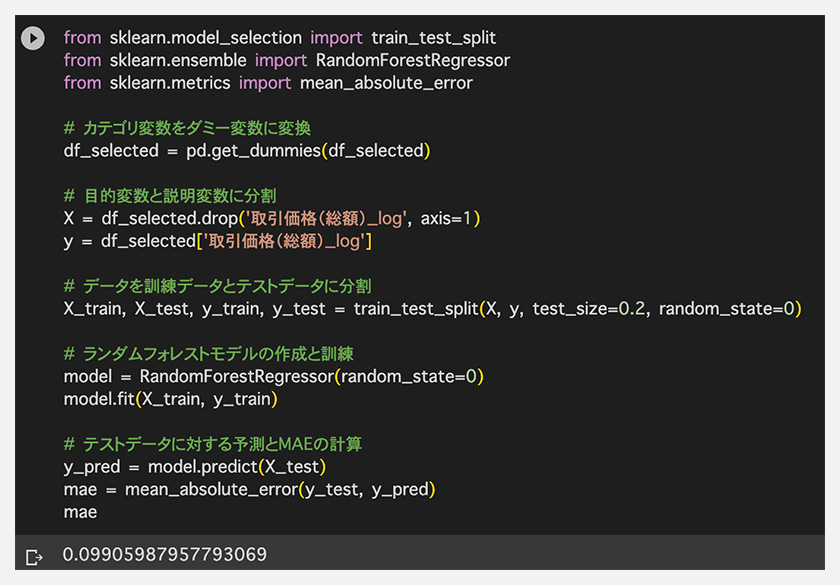Click test_size=0.2 in the split call
The height and width of the screenshot is (585, 840).
pyautogui.click(x=589, y=309)
